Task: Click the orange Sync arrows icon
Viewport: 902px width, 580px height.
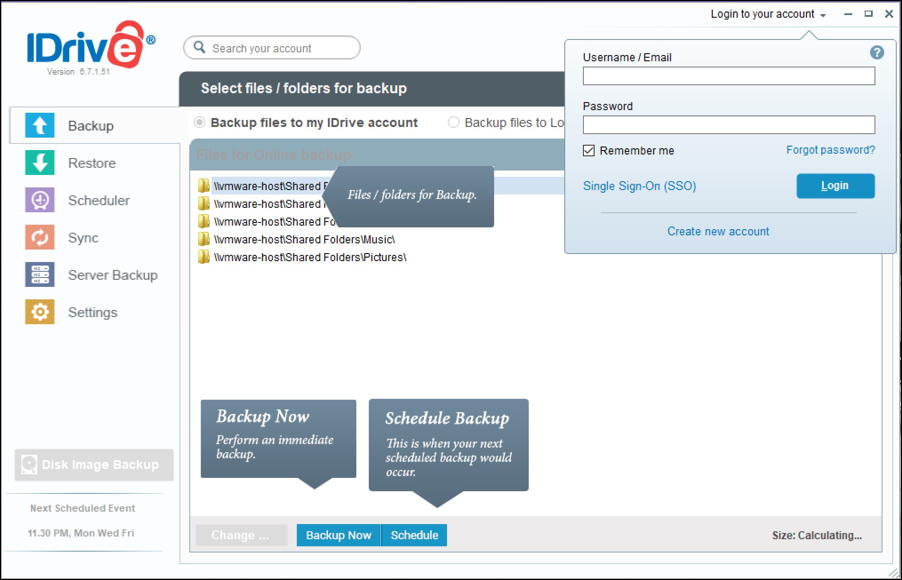Action: click(40, 238)
